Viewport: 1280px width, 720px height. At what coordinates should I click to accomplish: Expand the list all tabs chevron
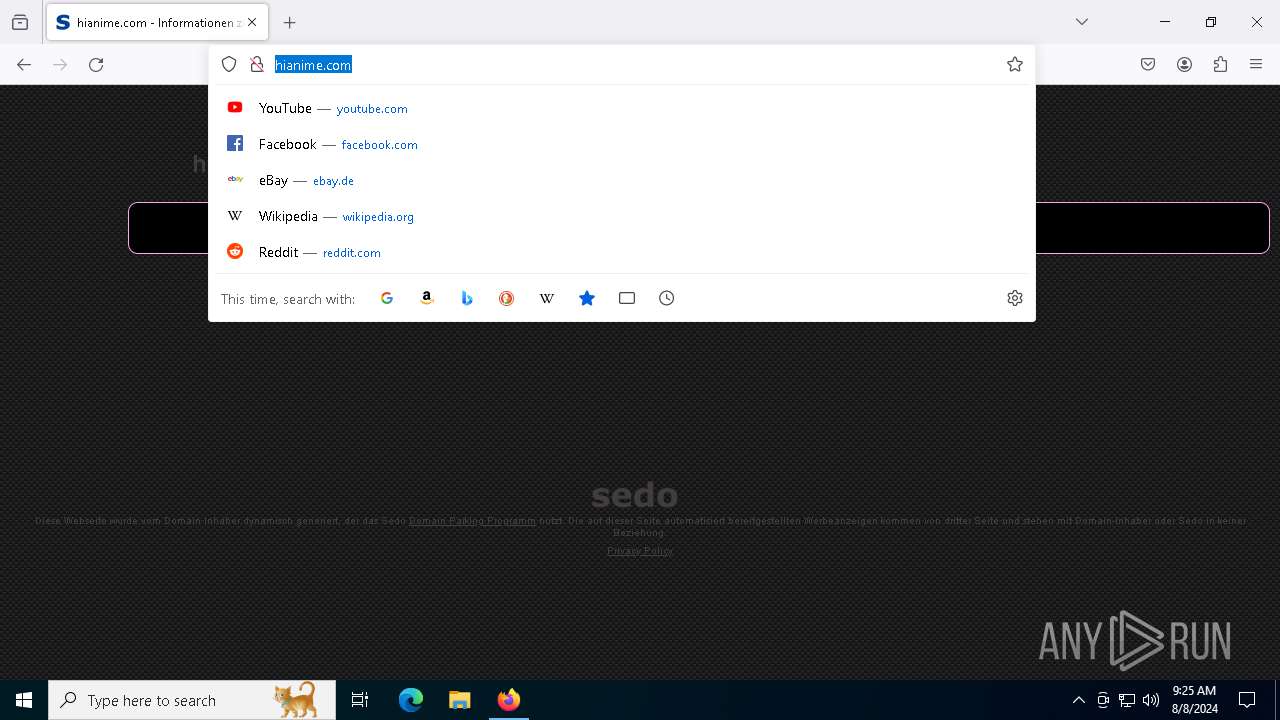point(1081,22)
